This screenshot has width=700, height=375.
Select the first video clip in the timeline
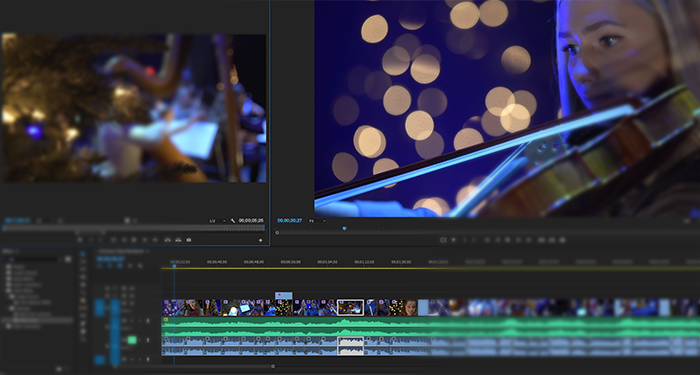[173, 308]
